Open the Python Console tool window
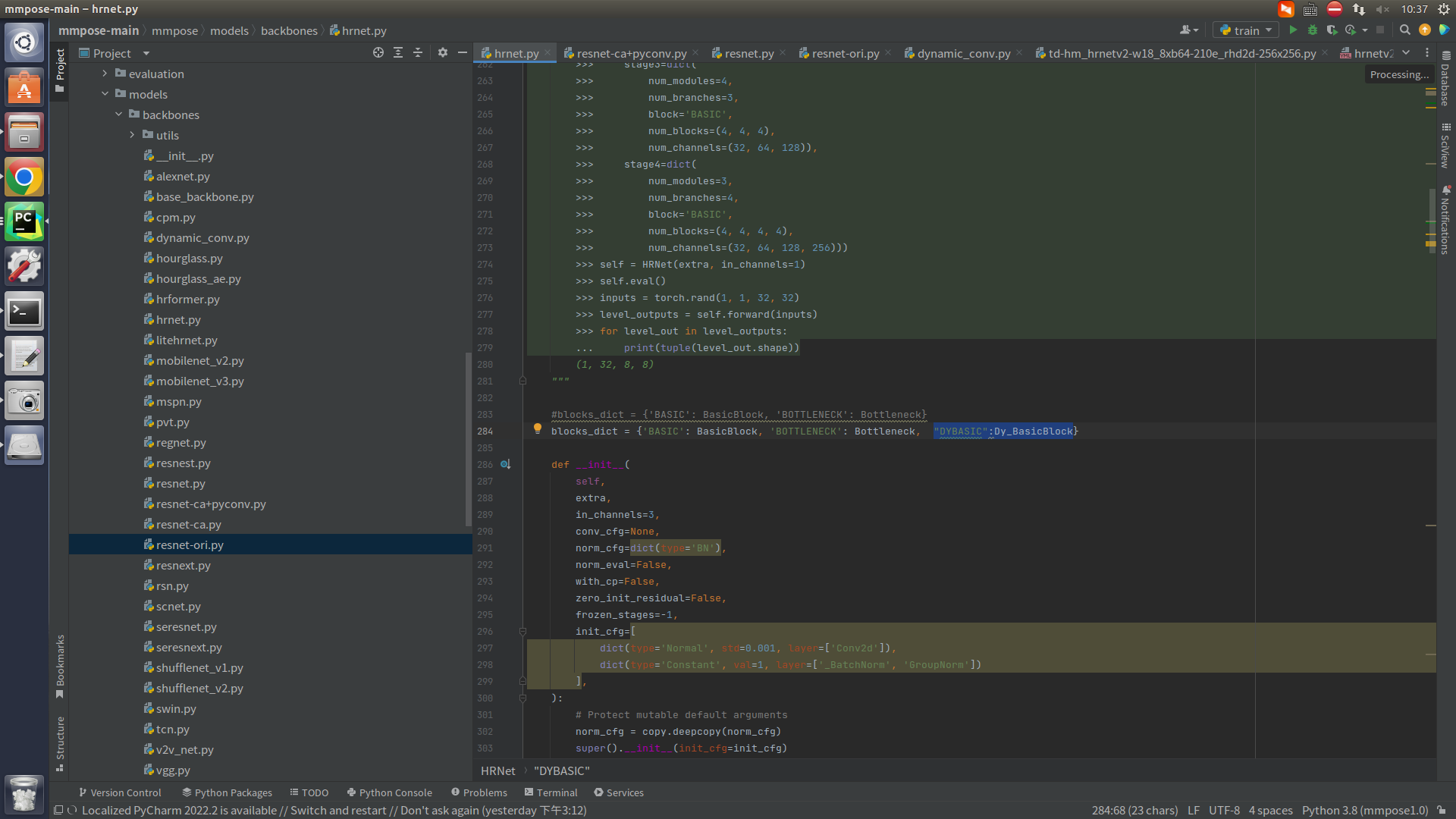 389,792
